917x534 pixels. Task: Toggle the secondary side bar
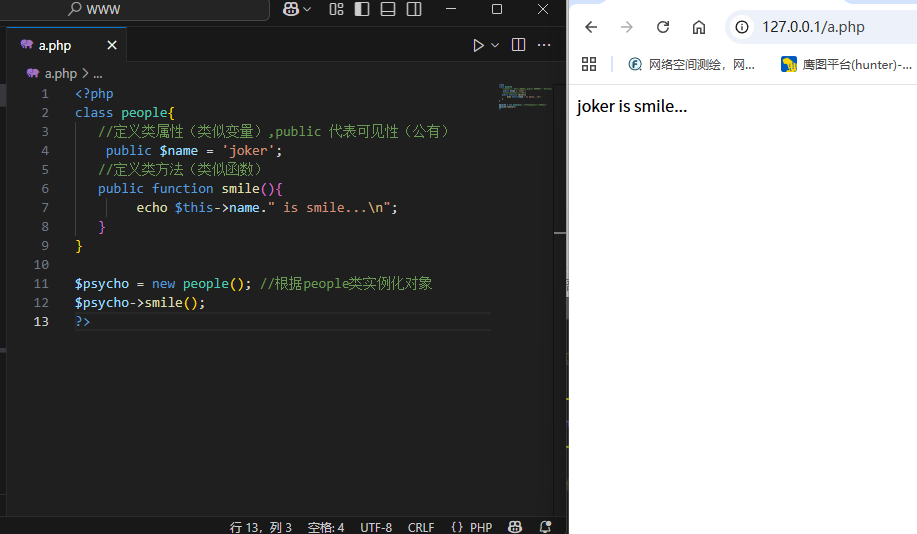pyautogui.click(x=414, y=9)
